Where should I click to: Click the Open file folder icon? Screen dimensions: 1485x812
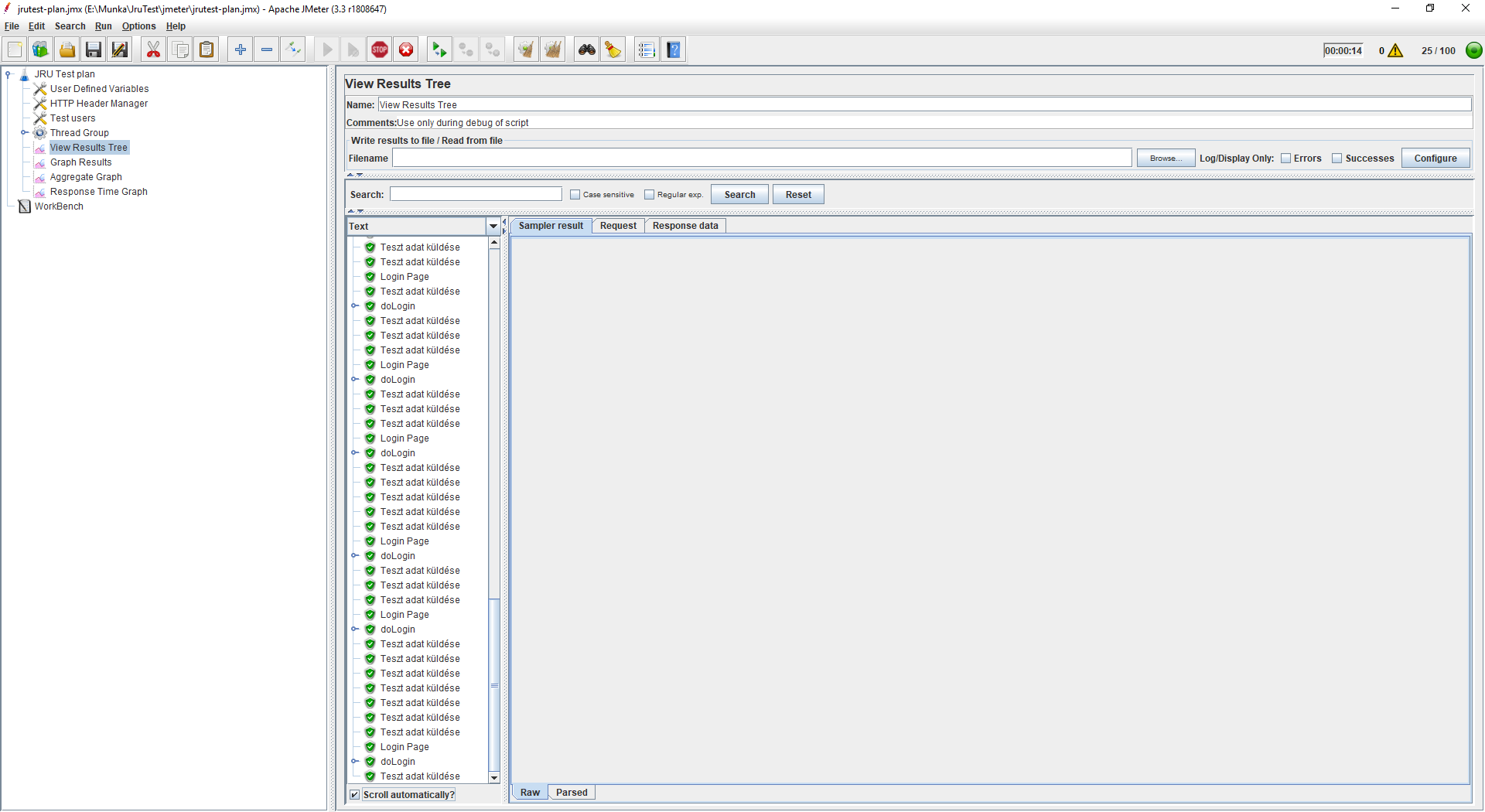67,50
